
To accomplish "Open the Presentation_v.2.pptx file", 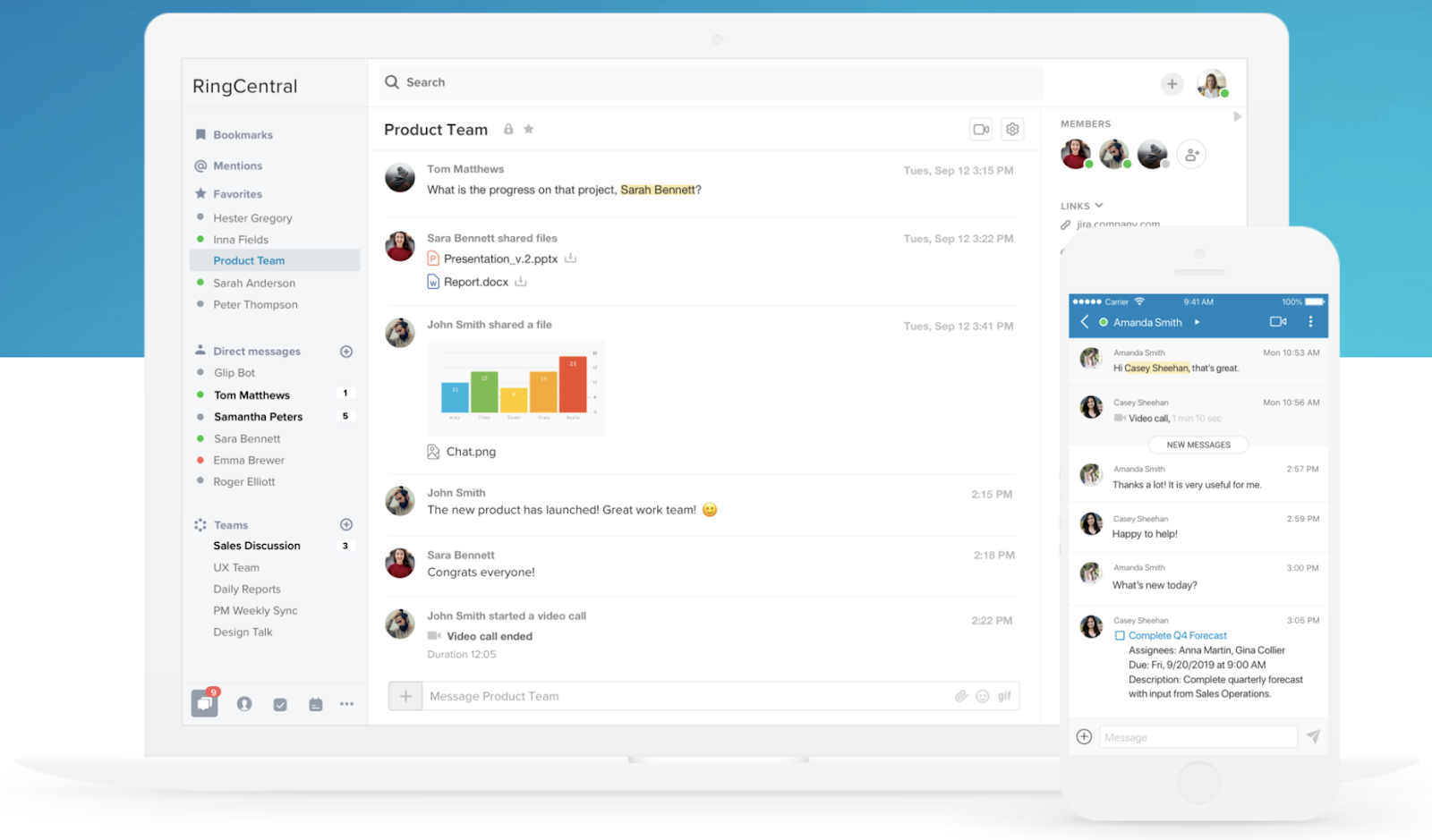I will point(500,259).
